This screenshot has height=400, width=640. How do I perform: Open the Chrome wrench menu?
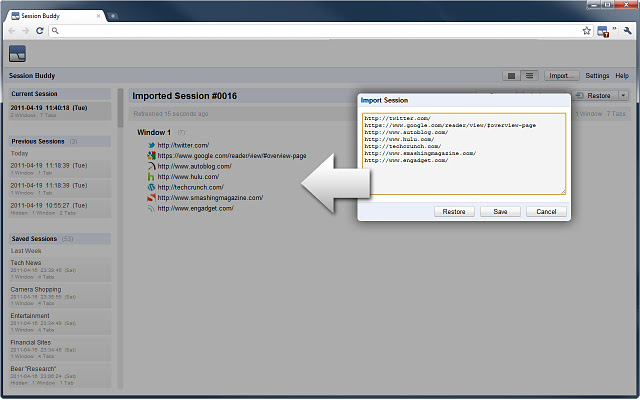tap(628, 31)
